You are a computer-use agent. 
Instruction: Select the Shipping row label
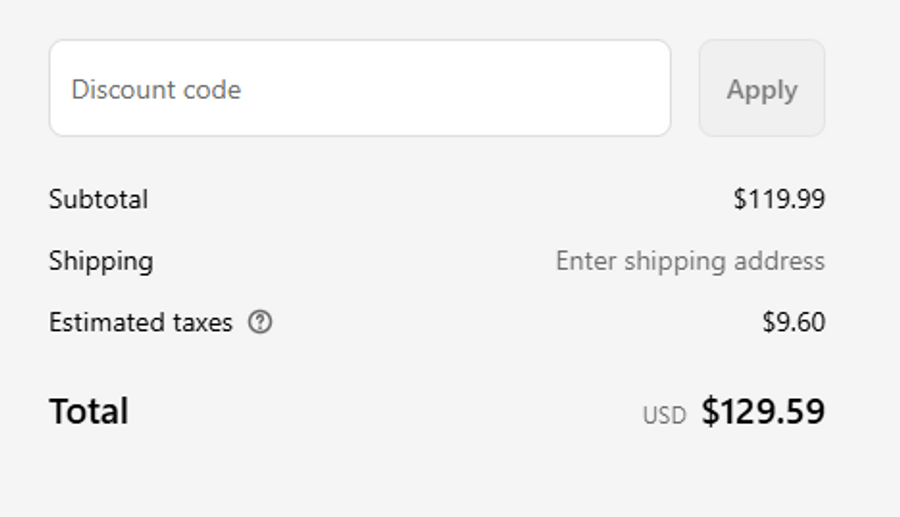[101, 261]
